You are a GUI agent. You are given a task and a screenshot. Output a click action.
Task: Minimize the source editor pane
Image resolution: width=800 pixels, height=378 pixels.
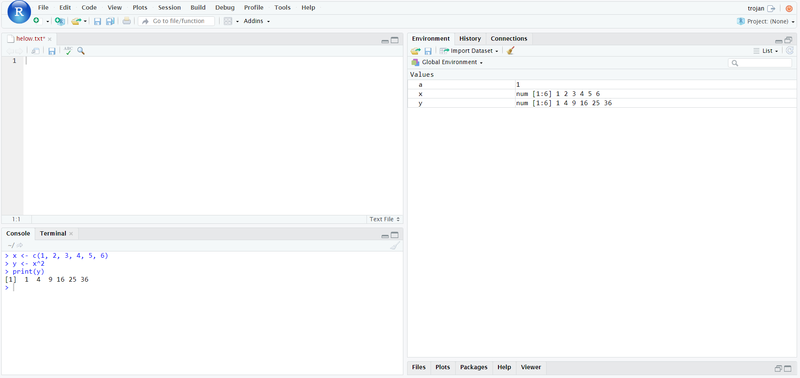(x=385, y=41)
